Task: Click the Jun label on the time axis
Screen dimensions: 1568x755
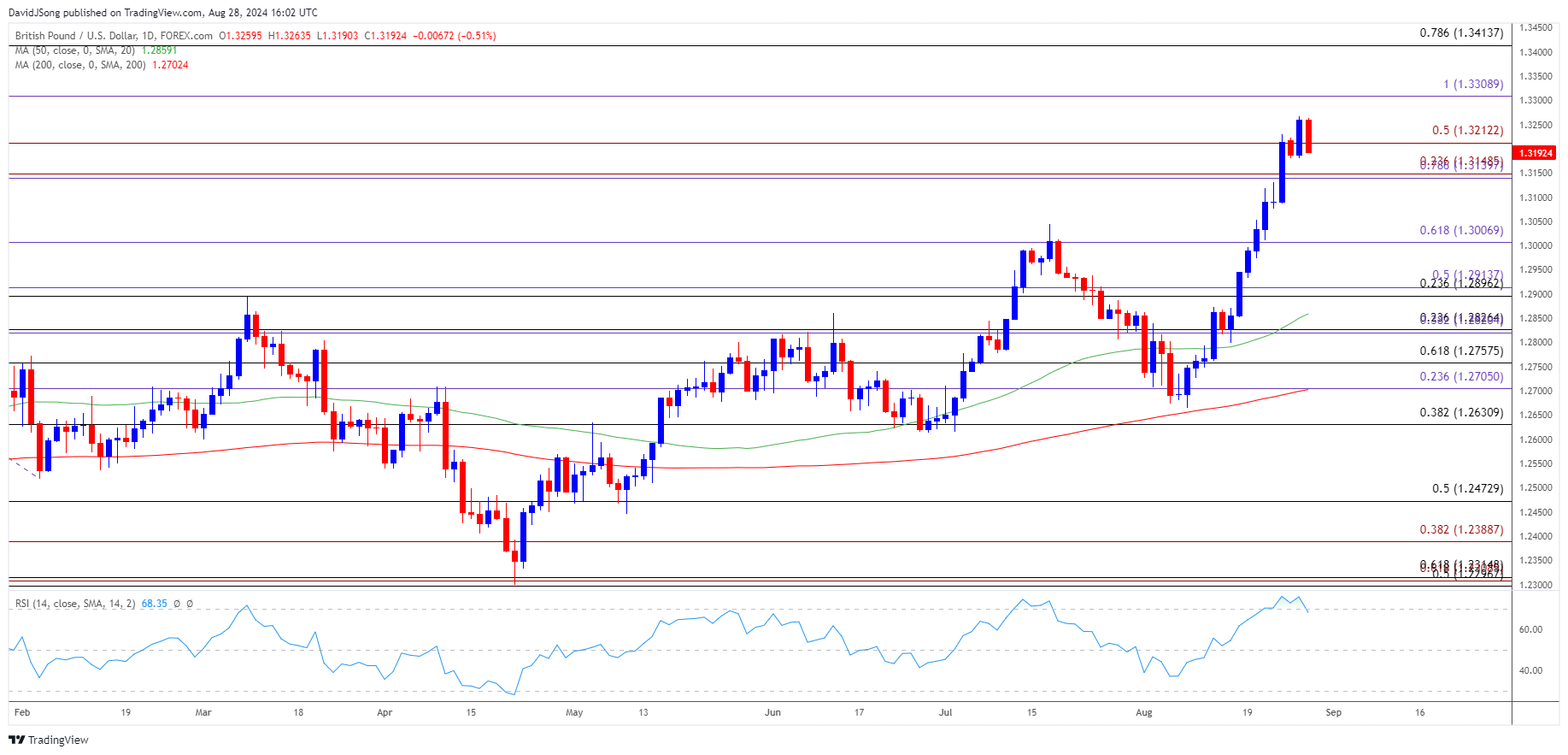Action: coord(772,713)
